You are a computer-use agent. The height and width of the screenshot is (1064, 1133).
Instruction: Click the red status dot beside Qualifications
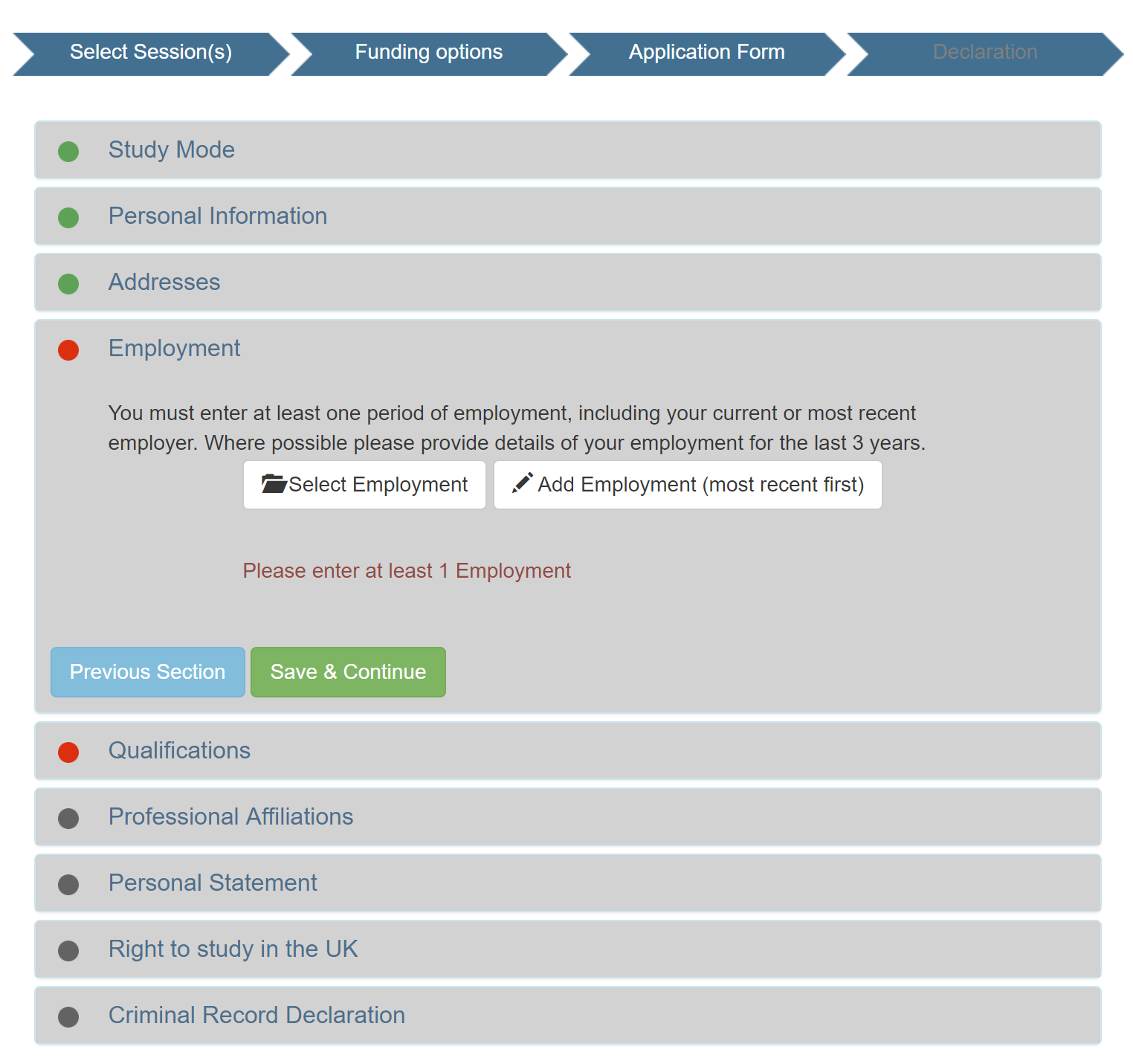click(x=68, y=752)
